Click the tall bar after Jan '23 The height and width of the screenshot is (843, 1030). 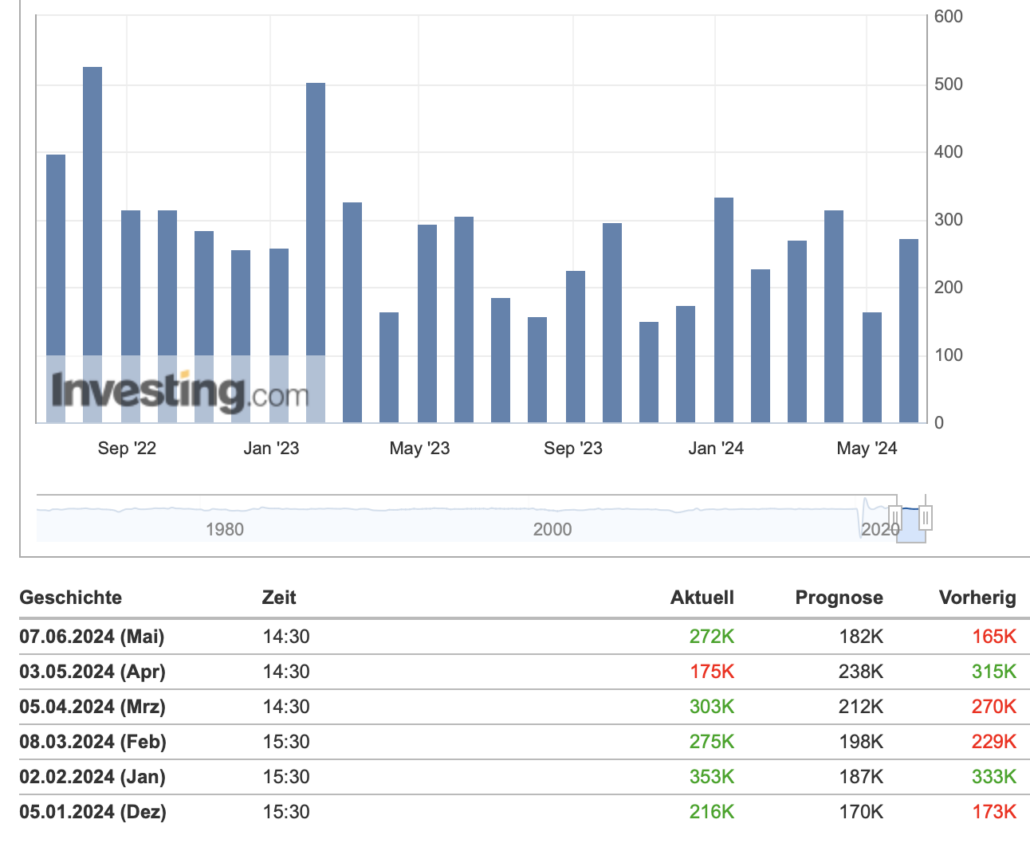click(x=315, y=252)
